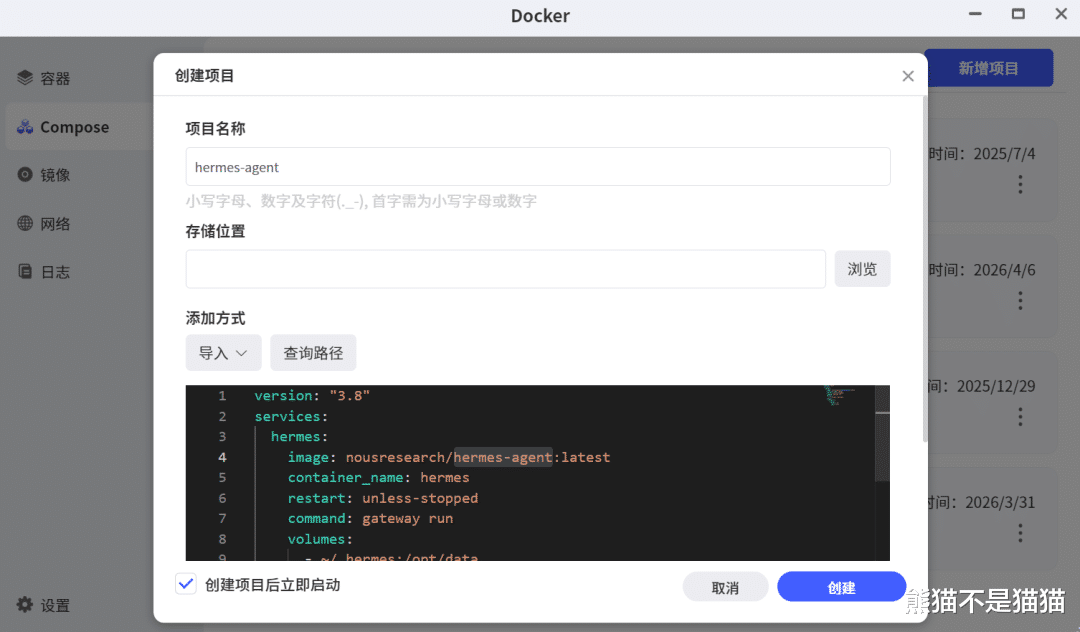1080x632 pixels.
Task: Minimize the Docker window
Action: 975,14
